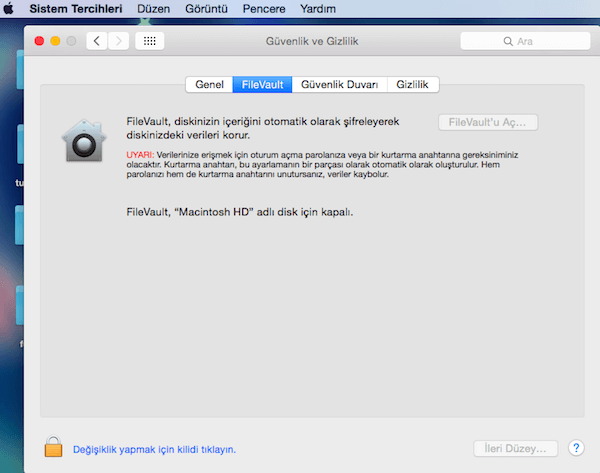The height and width of the screenshot is (473, 600).
Task: Switch to the Güvenlik Duvarı tab
Action: [x=339, y=85]
